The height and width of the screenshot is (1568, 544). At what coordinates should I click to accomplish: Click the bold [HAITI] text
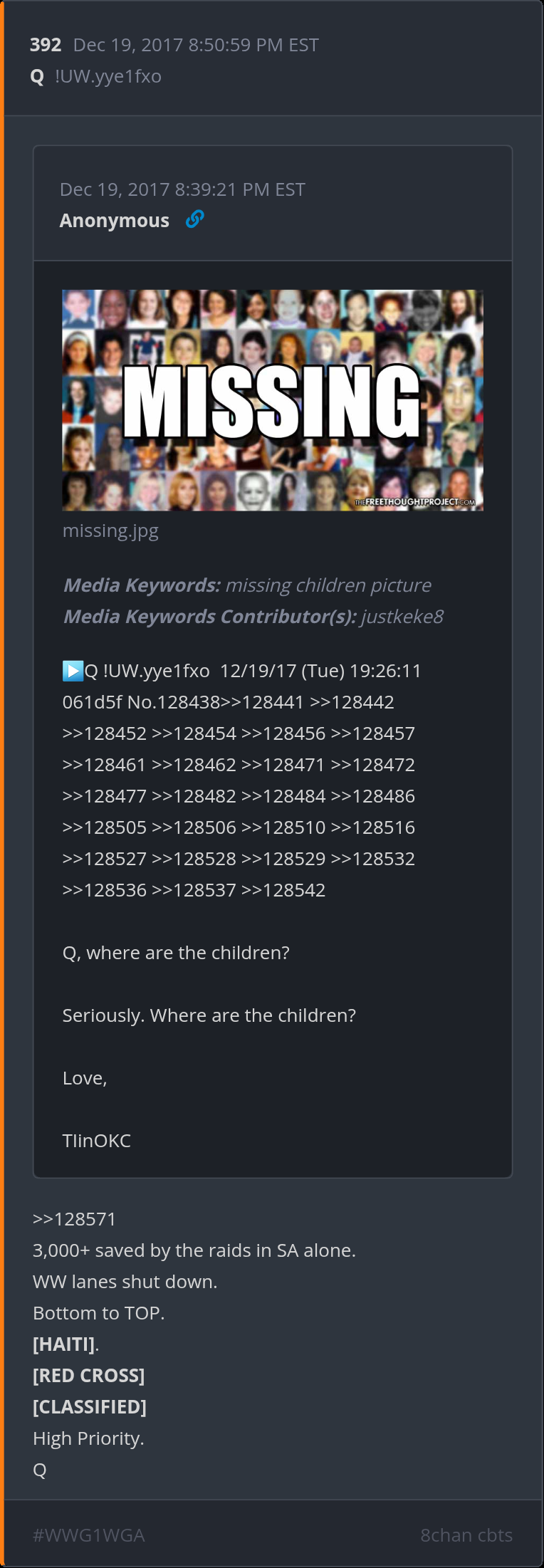tap(64, 1344)
